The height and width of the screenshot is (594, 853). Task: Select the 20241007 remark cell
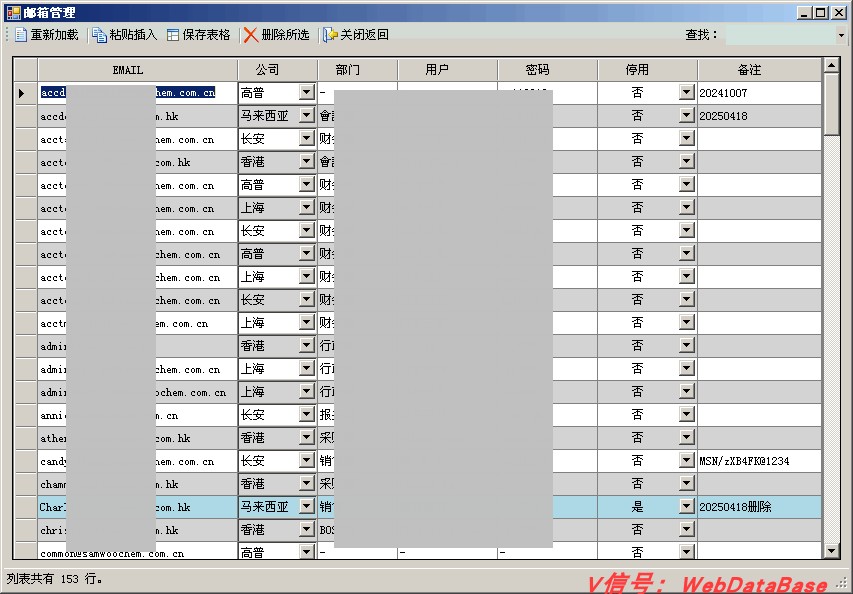point(759,93)
